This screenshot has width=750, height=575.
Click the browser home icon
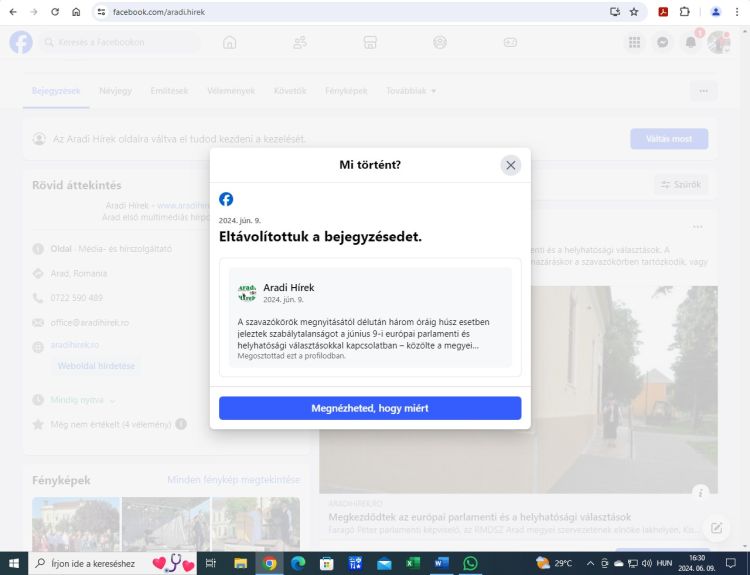coord(76,12)
